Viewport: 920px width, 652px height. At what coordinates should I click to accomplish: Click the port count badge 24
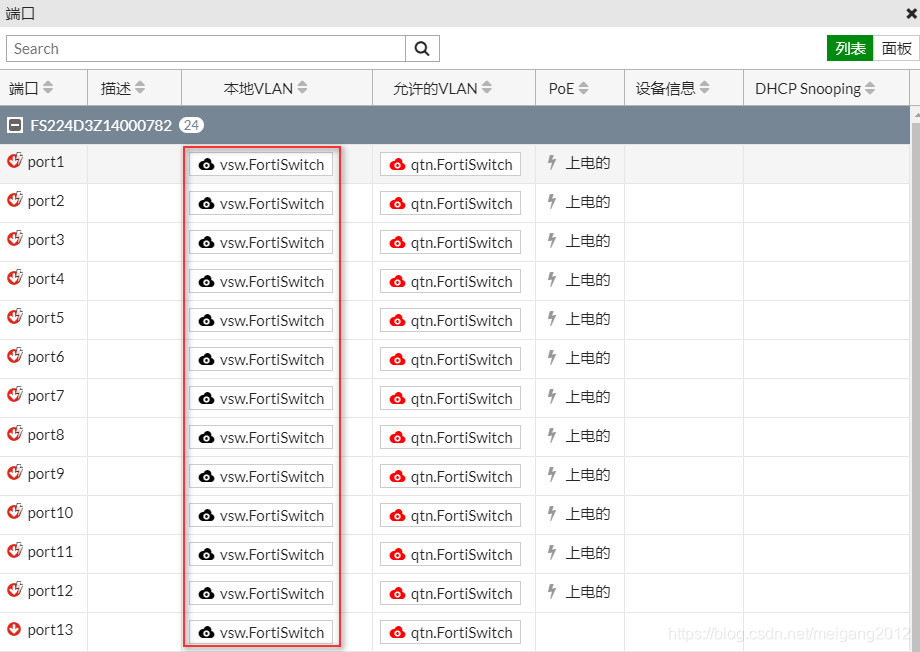tap(191, 125)
